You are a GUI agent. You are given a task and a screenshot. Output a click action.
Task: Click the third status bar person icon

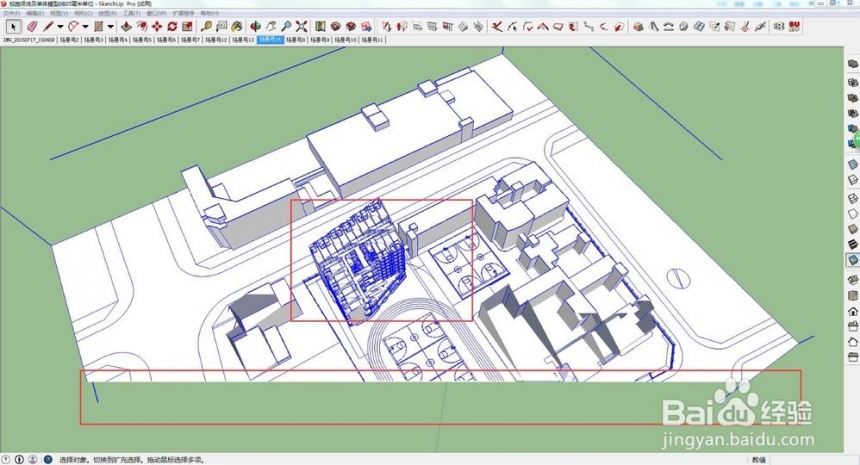[x=33, y=460]
